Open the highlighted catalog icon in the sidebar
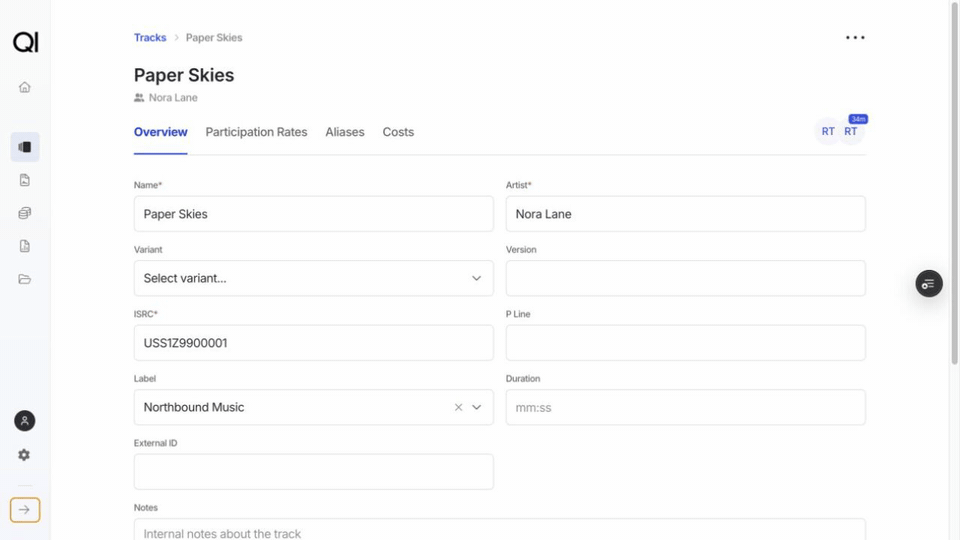 (x=25, y=147)
